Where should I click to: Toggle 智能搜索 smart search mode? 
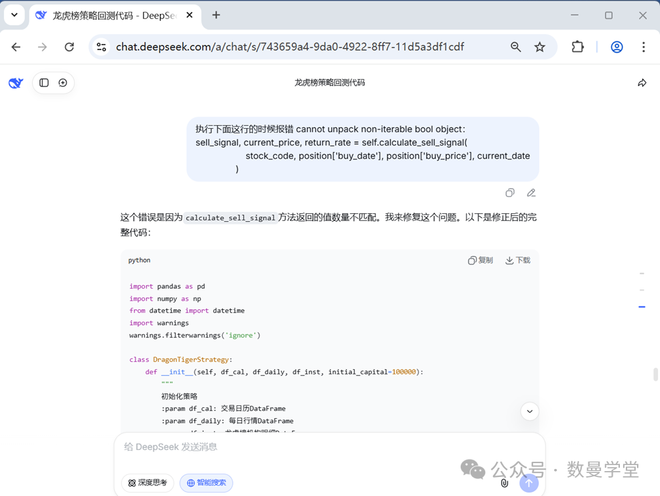[x=205, y=483]
